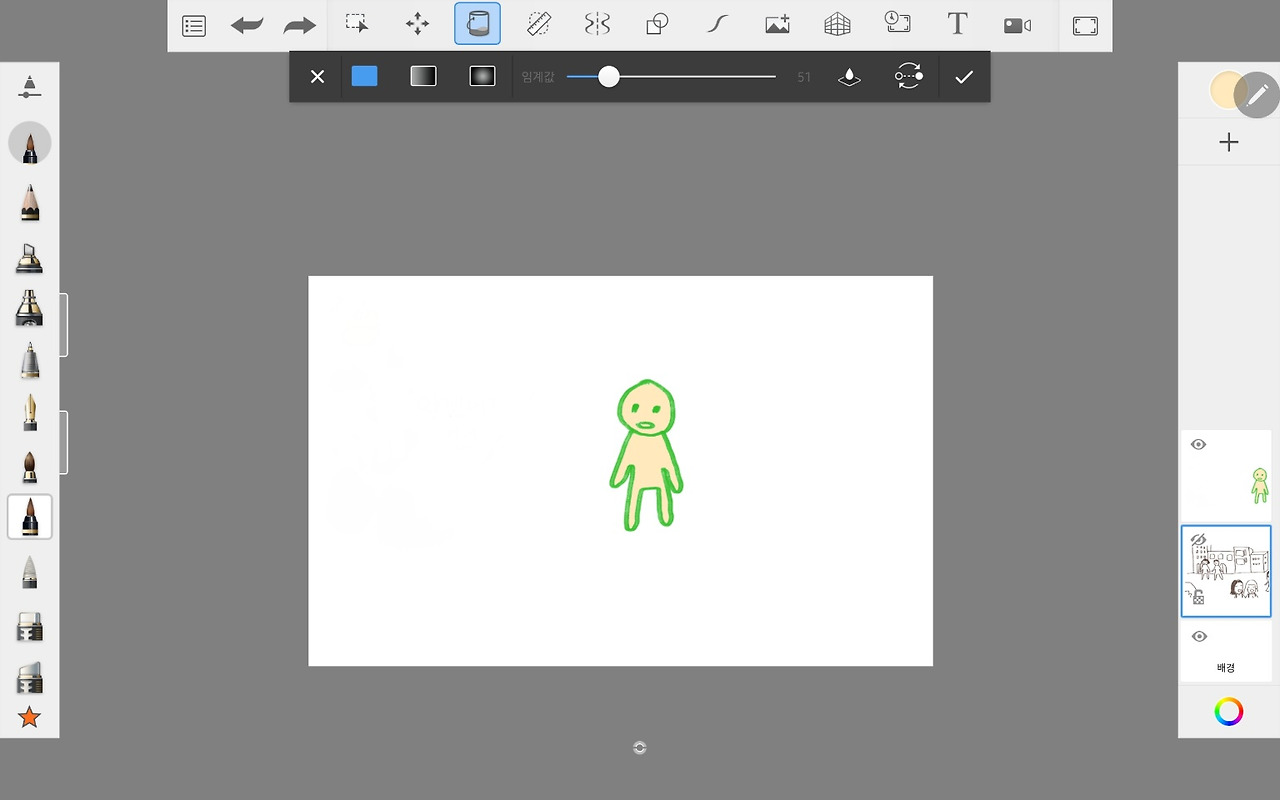Image resolution: width=1280 pixels, height=800 pixels.
Task: Click the circular arrows icon in fill toolbar
Action: click(x=908, y=77)
